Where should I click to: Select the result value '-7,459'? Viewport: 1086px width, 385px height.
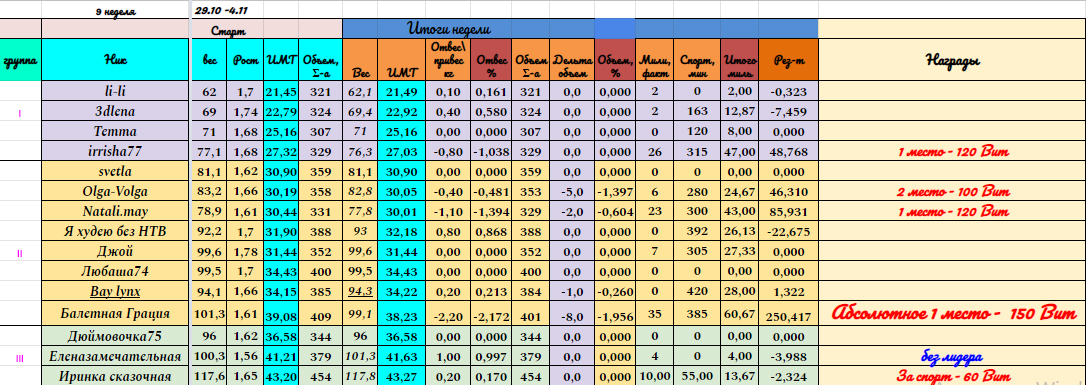click(788, 111)
